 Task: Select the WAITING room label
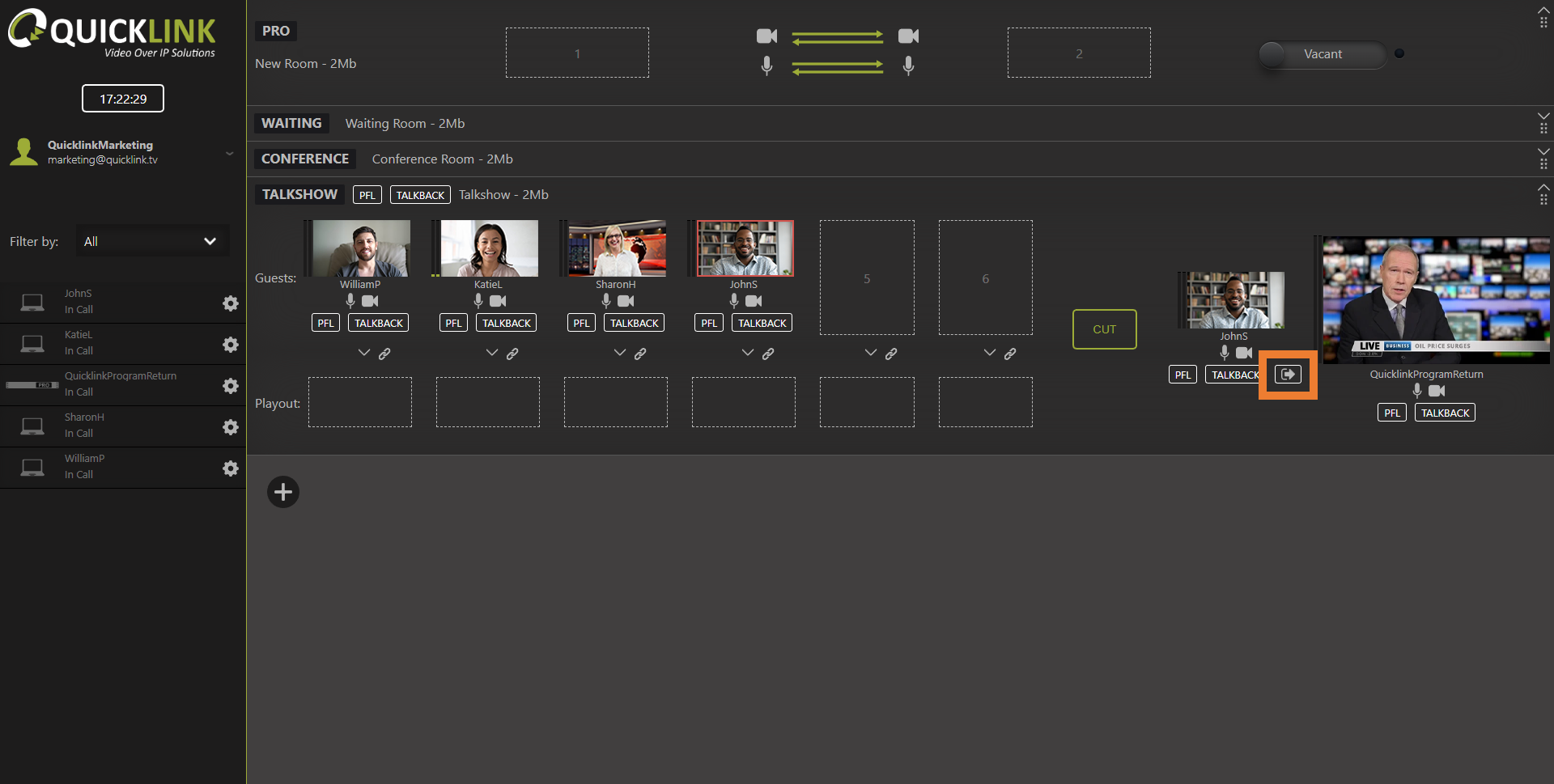pyautogui.click(x=291, y=123)
